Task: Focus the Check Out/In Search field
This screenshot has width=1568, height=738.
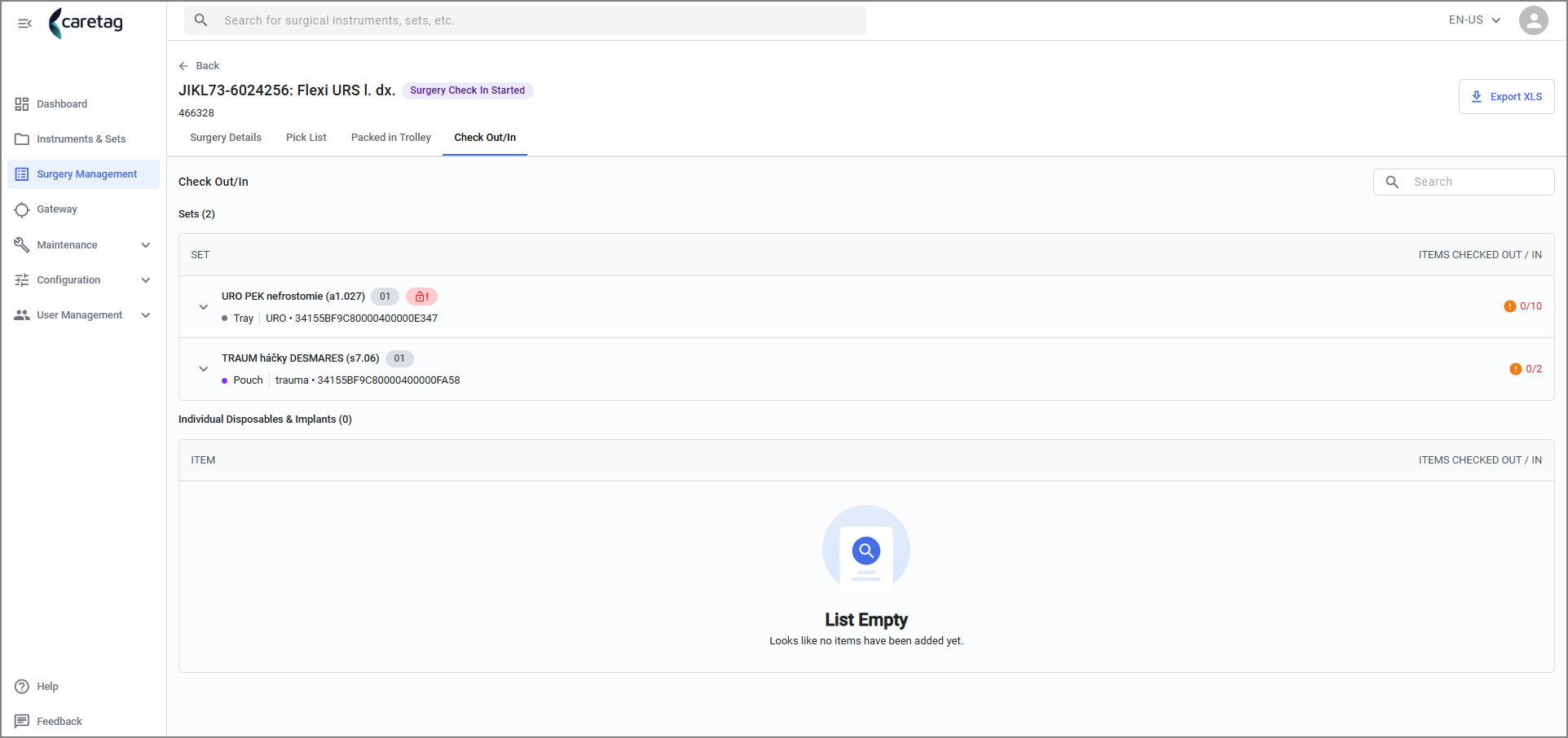Action: (1464, 182)
